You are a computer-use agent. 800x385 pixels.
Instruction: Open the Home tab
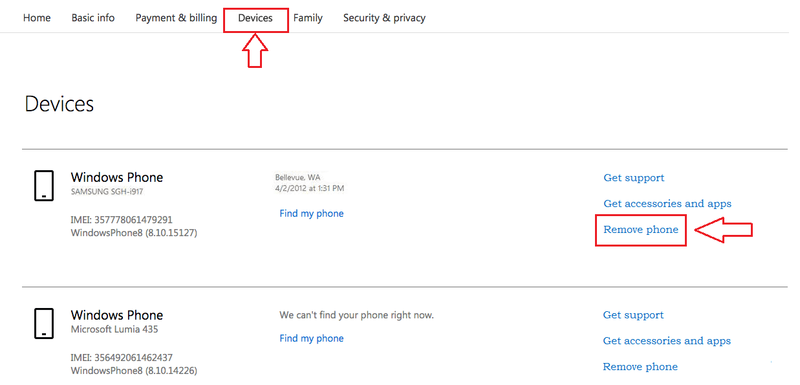37,18
